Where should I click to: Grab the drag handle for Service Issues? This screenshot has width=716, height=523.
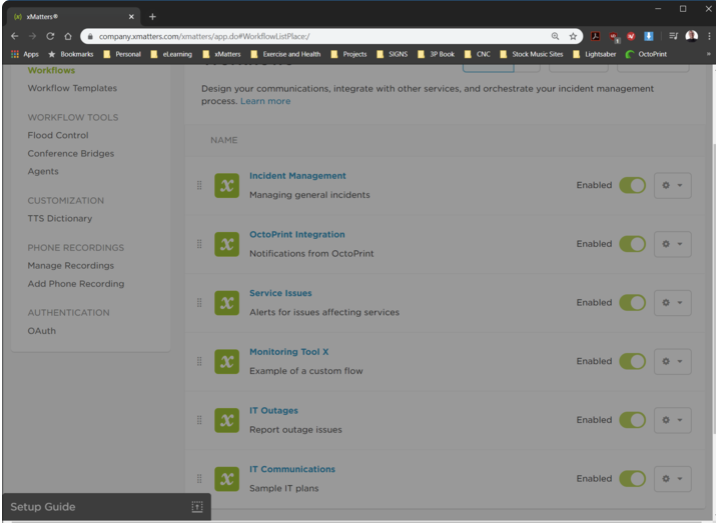click(199, 302)
